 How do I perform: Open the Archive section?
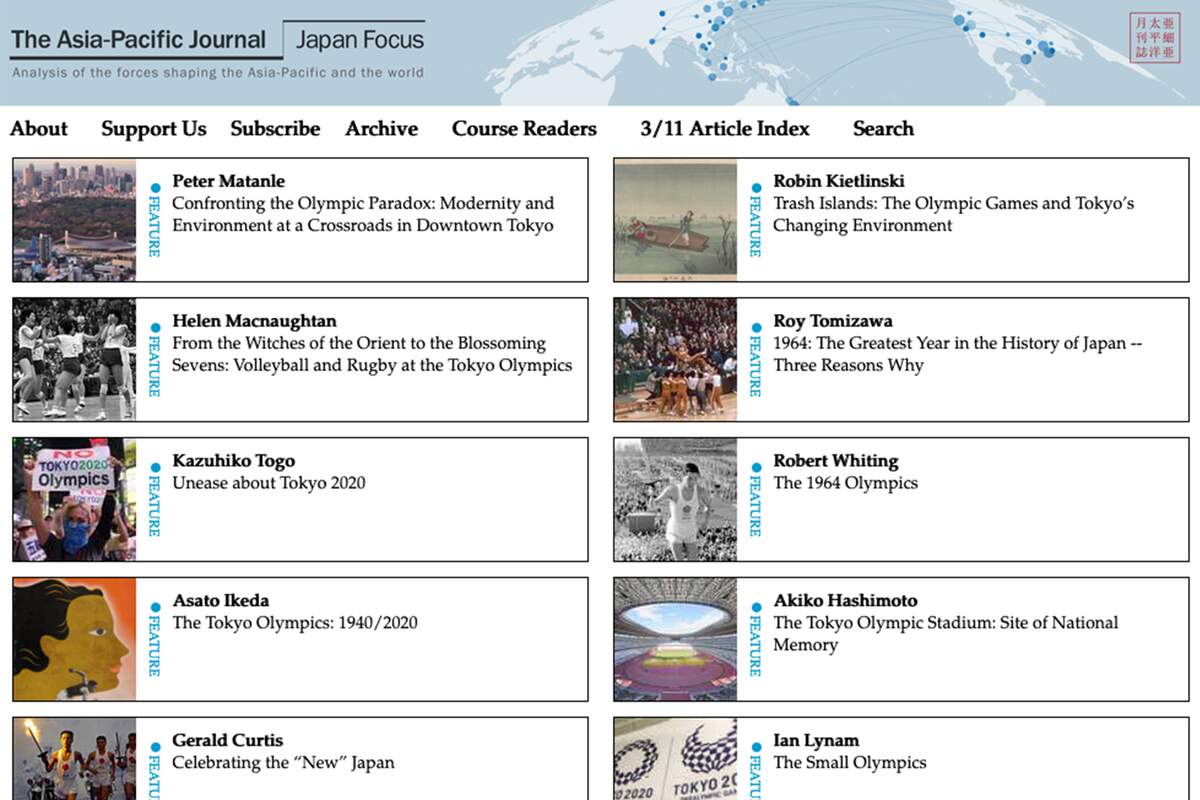[x=382, y=128]
